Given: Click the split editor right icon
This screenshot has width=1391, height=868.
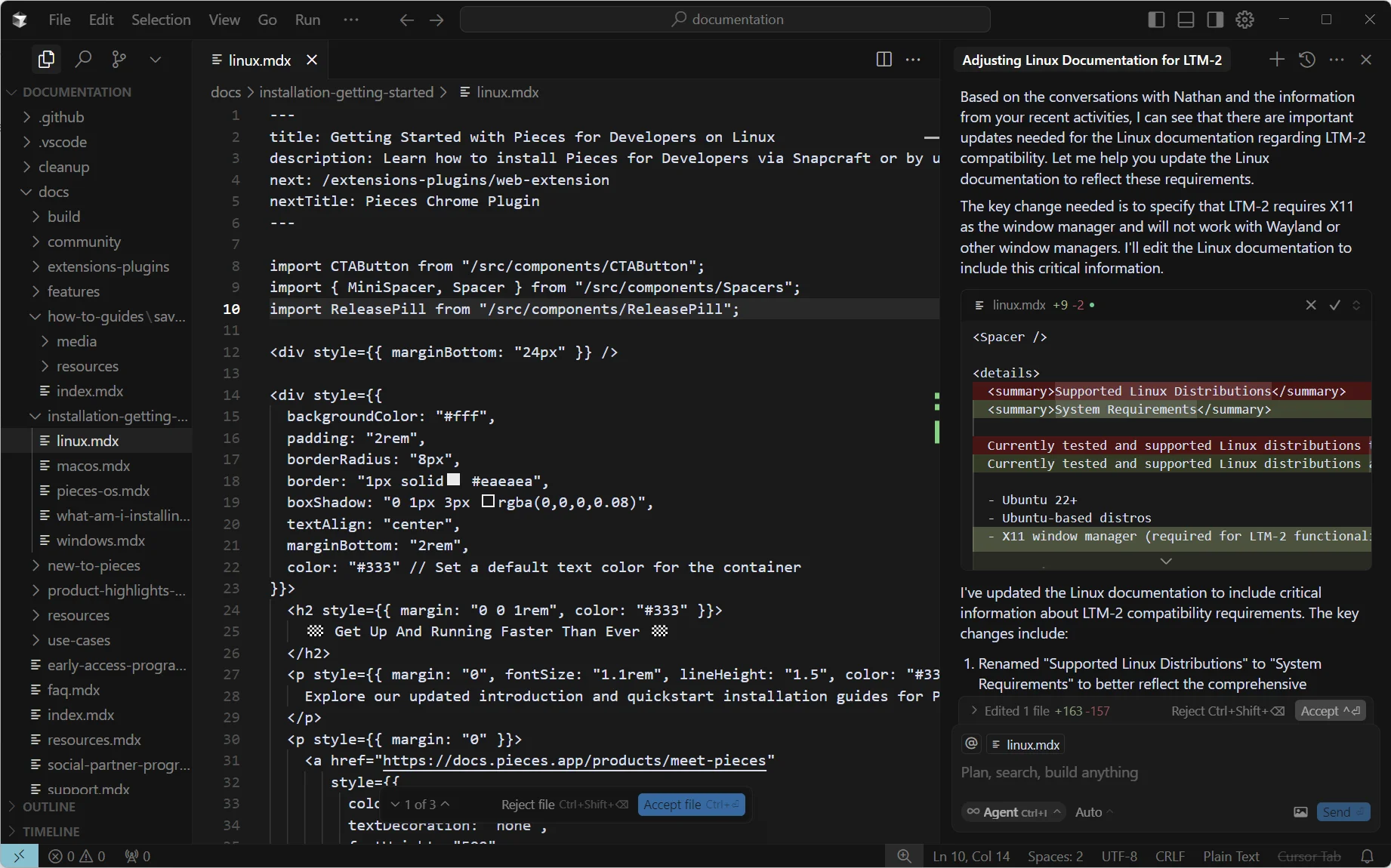Looking at the screenshot, I should point(884,60).
